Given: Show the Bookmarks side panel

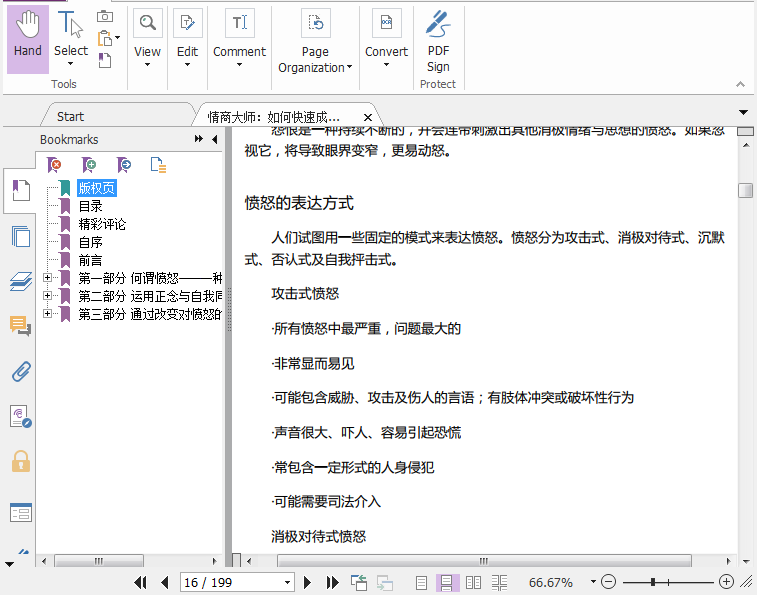Looking at the screenshot, I should (20, 190).
